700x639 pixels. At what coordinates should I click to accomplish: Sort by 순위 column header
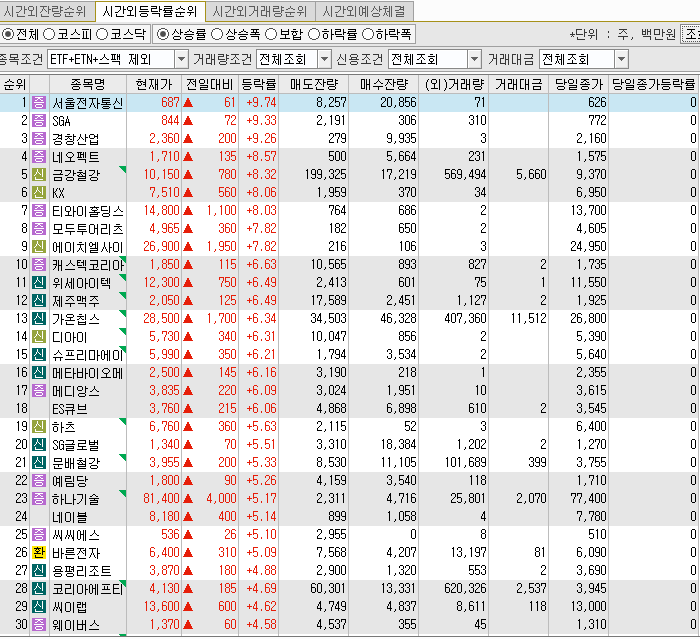point(15,84)
